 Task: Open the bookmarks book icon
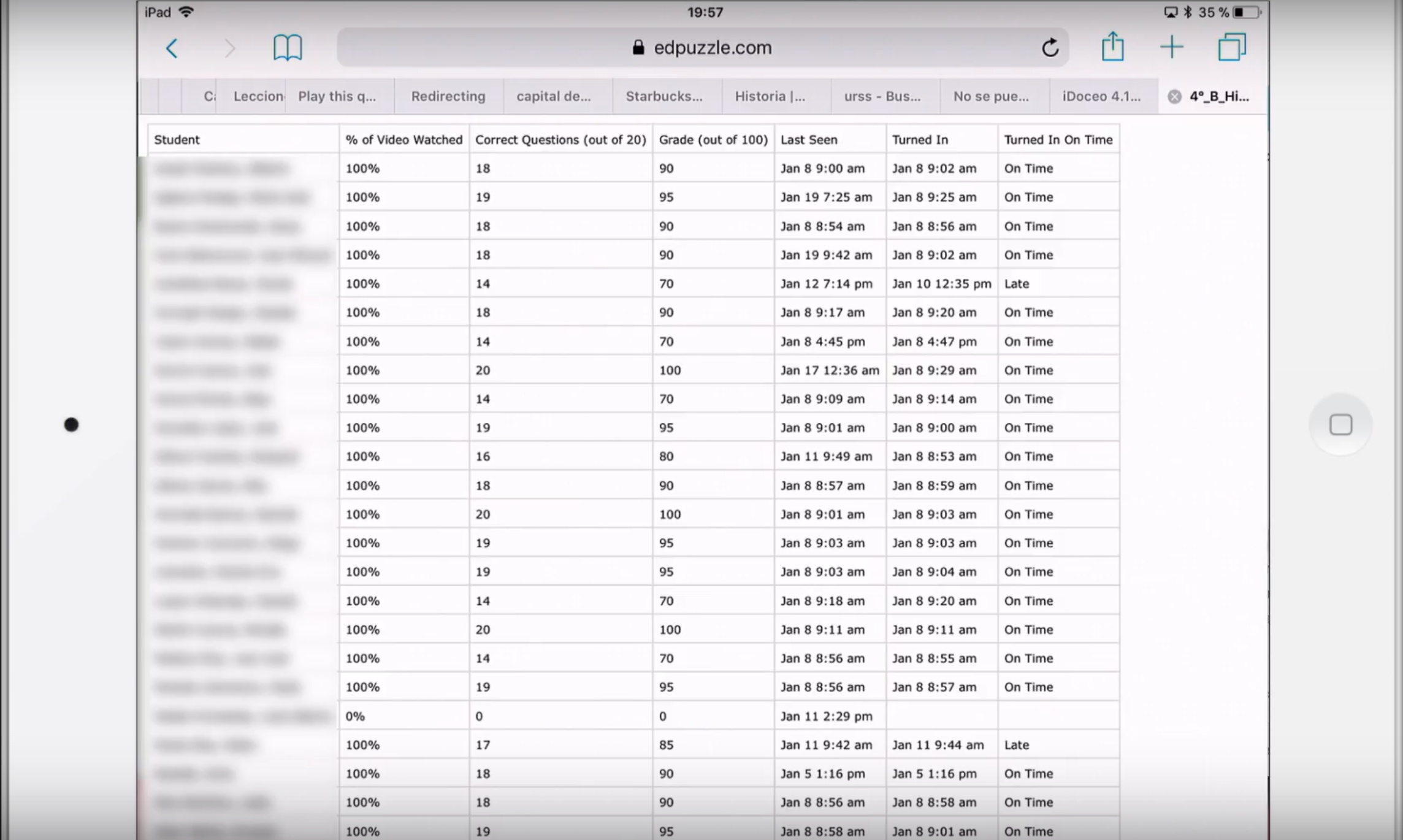click(287, 48)
